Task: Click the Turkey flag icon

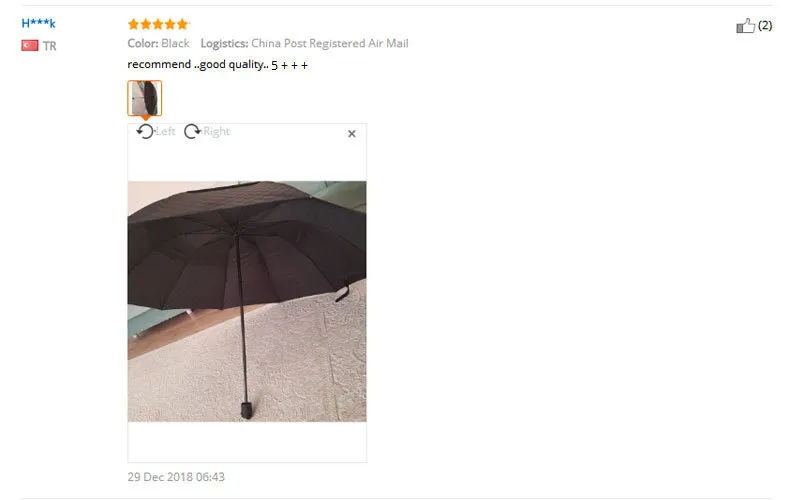Action: pyautogui.click(x=30, y=45)
